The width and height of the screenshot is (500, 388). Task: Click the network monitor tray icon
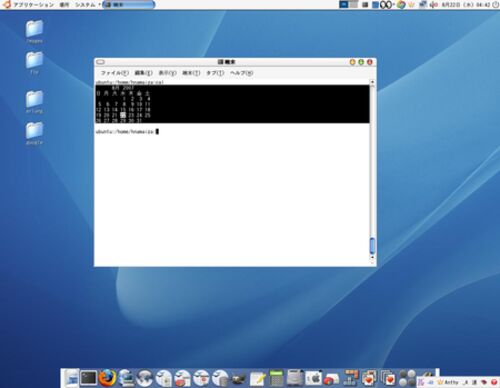[423, 5]
